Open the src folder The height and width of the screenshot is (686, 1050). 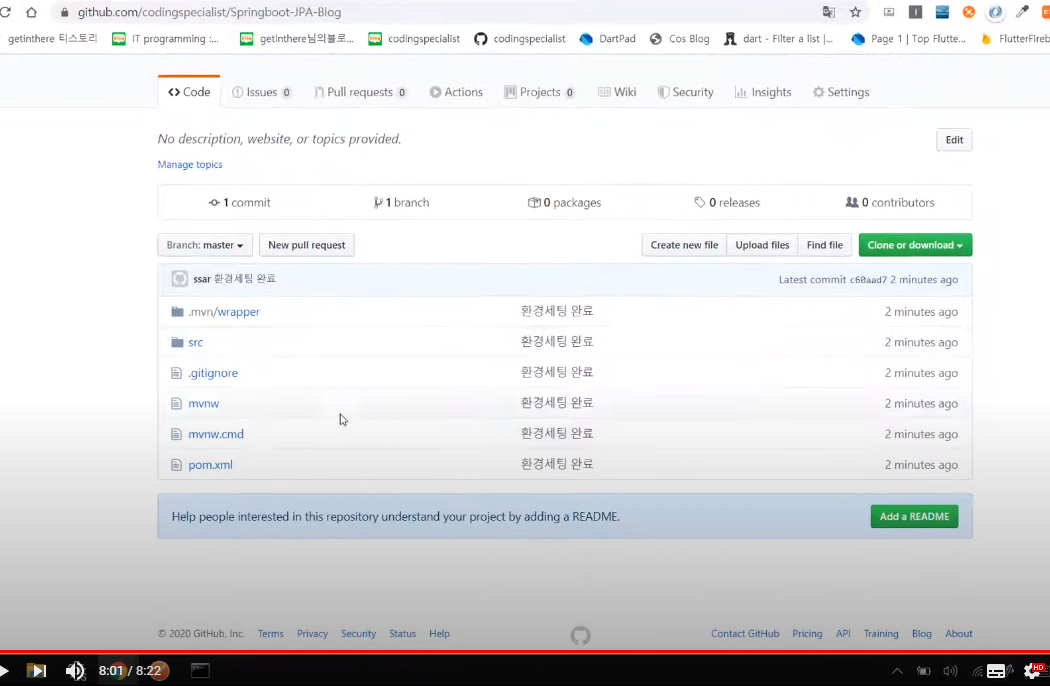point(196,342)
